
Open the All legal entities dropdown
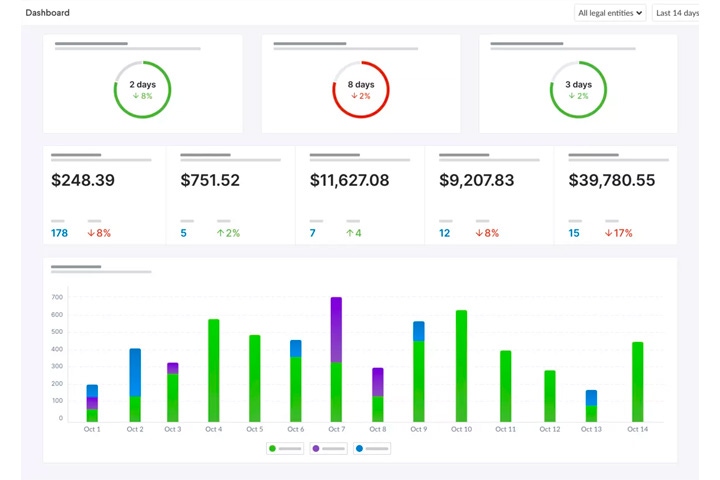pyautogui.click(x=610, y=13)
